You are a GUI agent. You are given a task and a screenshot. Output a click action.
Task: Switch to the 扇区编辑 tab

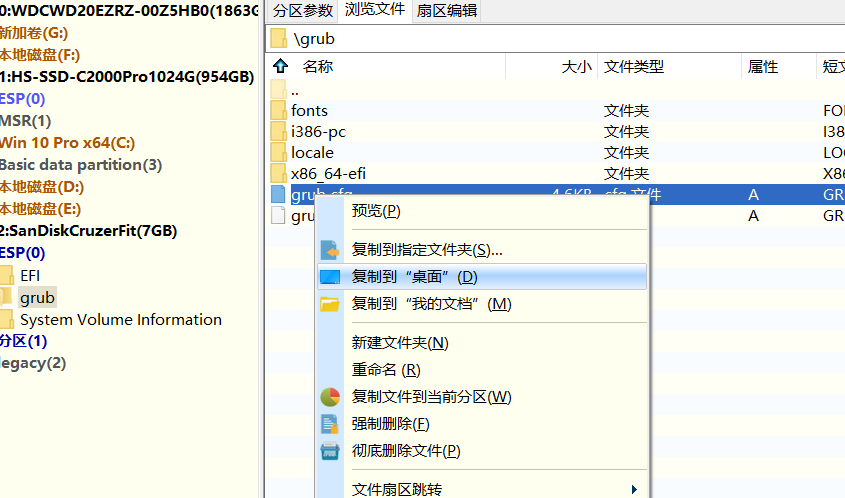[x=447, y=10]
